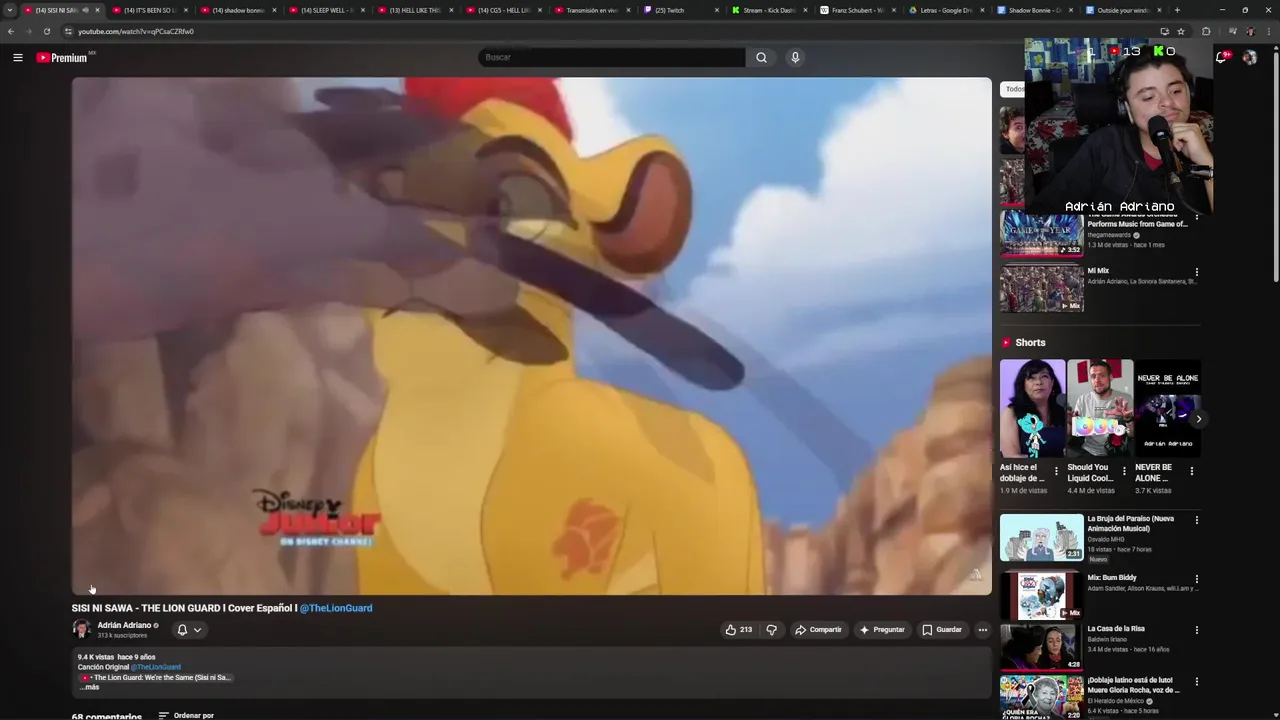
Task: Open options for Mix: Bum Biddy
Action: (x=1196, y=579)
